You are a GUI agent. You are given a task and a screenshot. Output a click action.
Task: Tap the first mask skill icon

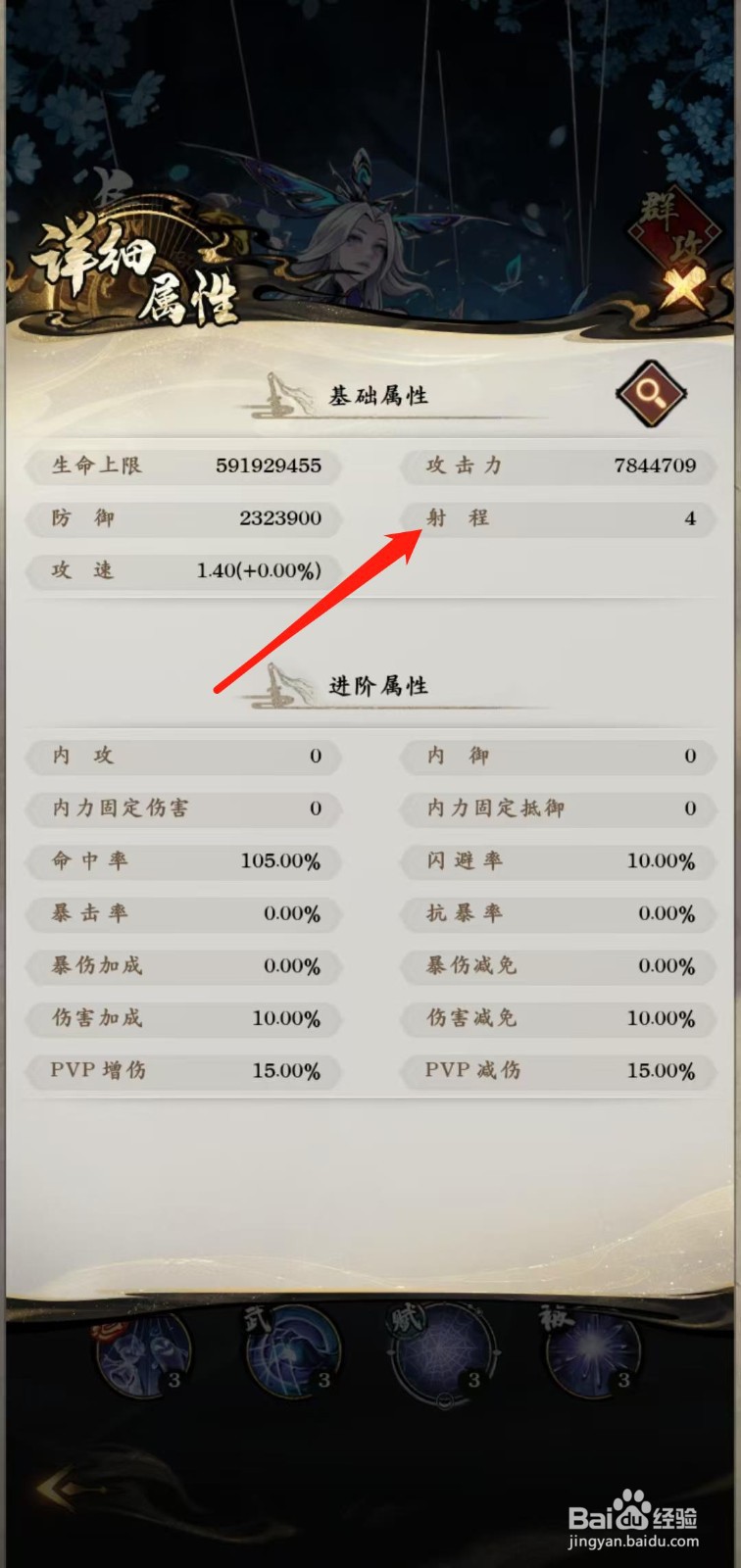[x=141, y=1354]
